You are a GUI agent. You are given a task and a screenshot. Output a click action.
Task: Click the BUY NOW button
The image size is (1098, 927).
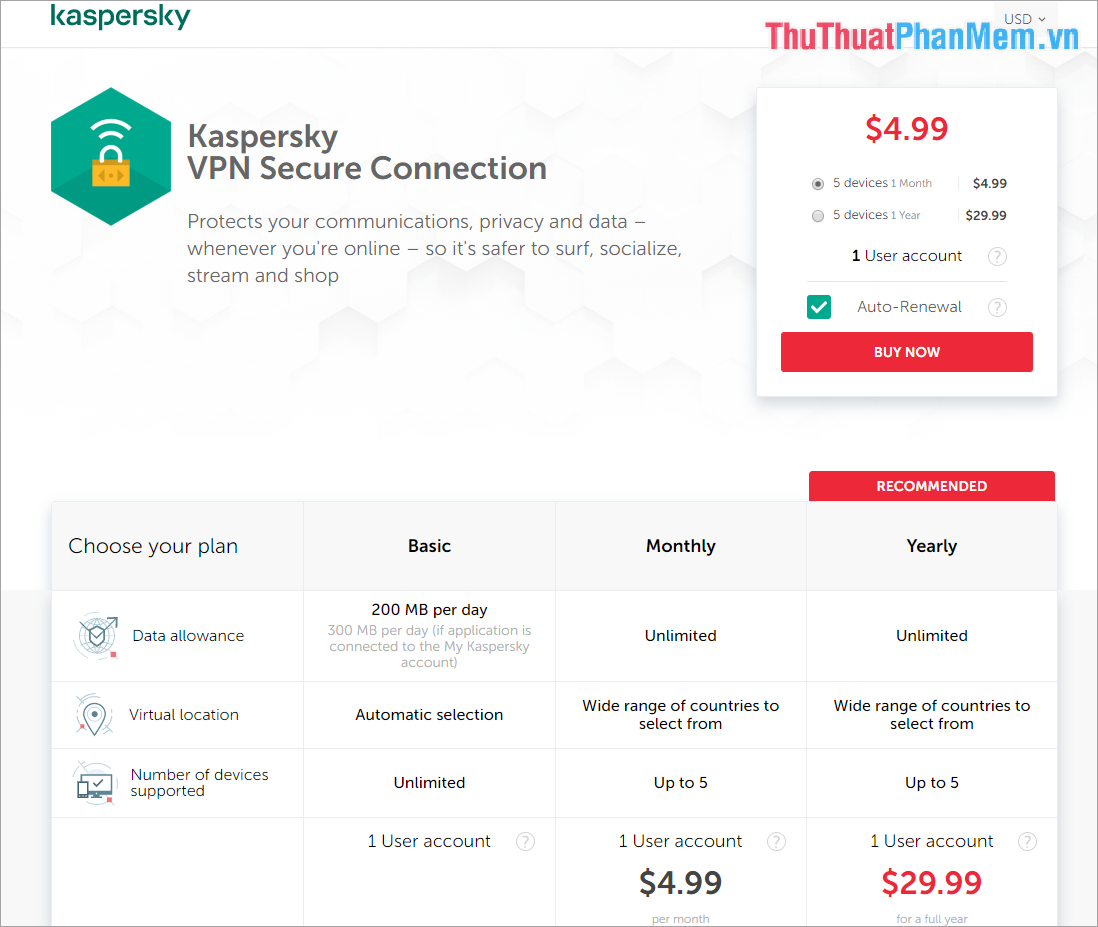pos(906,352)
